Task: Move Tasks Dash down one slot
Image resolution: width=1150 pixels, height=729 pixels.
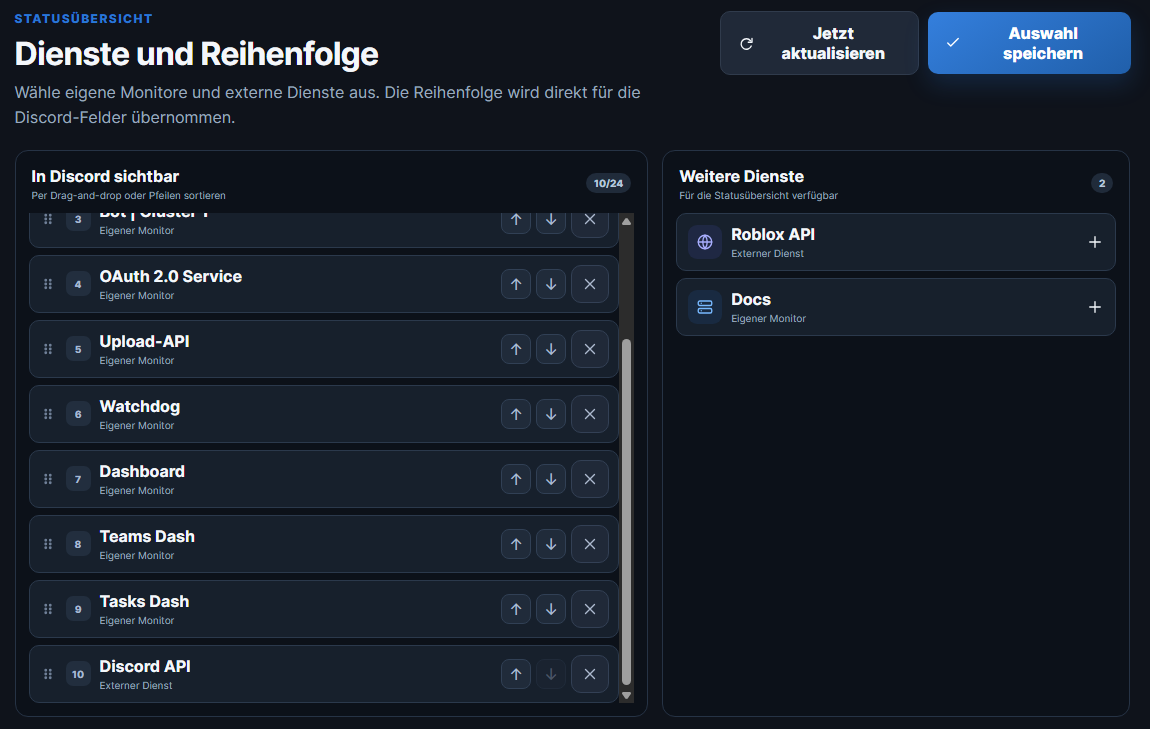Action: (551, 609)
